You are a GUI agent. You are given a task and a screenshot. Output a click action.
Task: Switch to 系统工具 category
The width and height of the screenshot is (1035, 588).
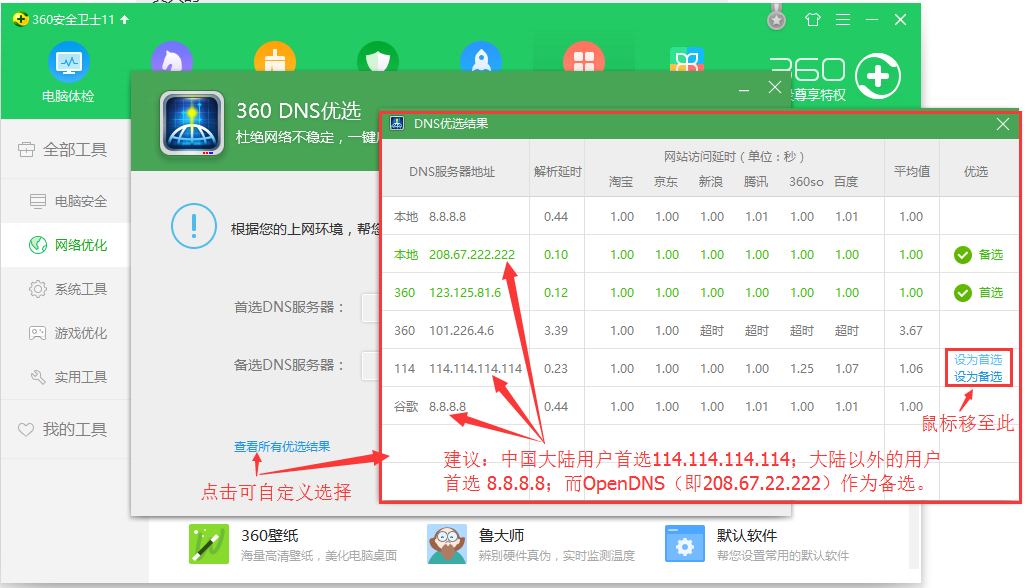pyautogui.click(x=80, y=289)
